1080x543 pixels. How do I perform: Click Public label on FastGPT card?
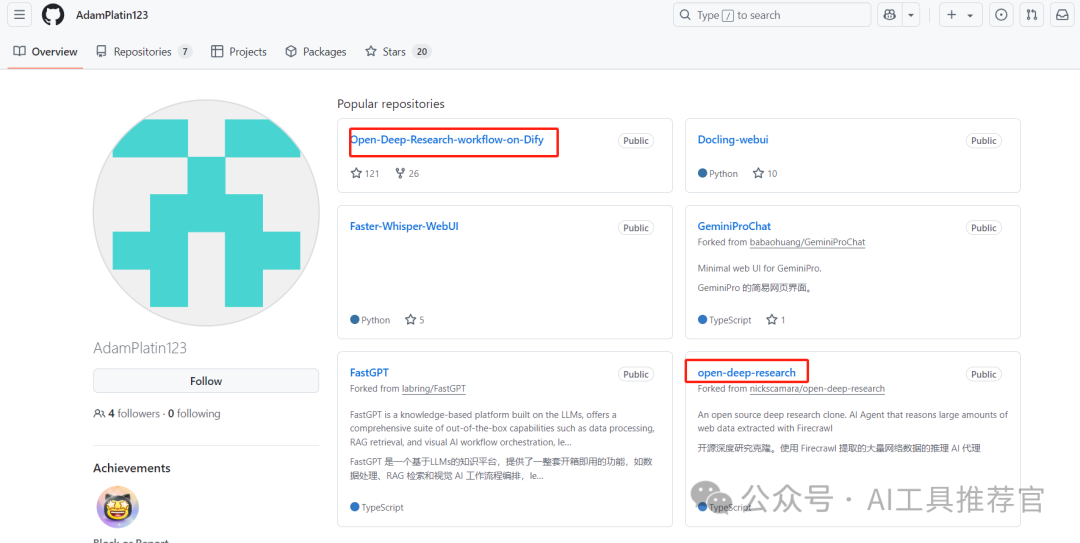click(636, 374)
